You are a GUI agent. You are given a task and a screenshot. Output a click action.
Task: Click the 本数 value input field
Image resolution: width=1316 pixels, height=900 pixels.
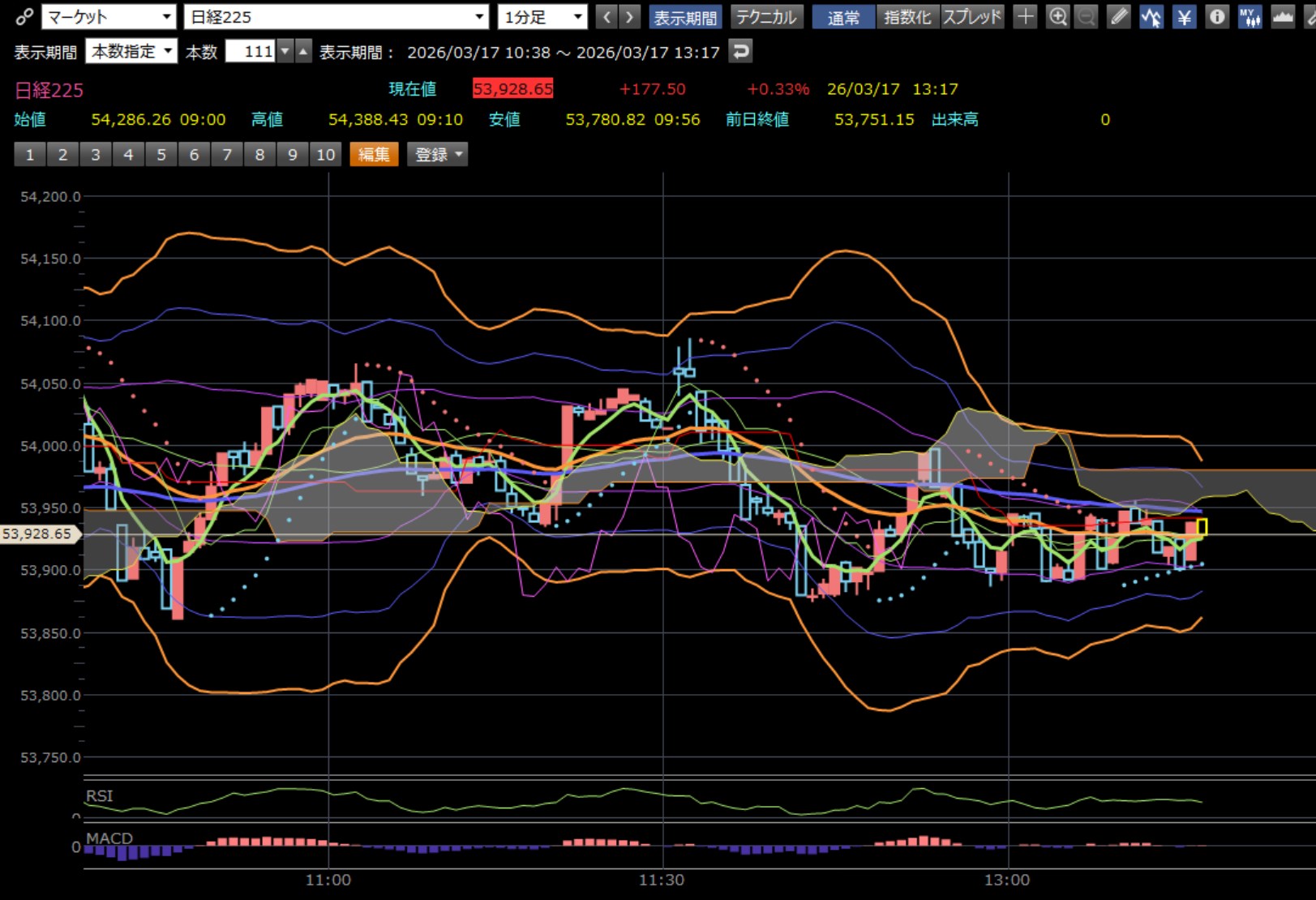(251, 52)
